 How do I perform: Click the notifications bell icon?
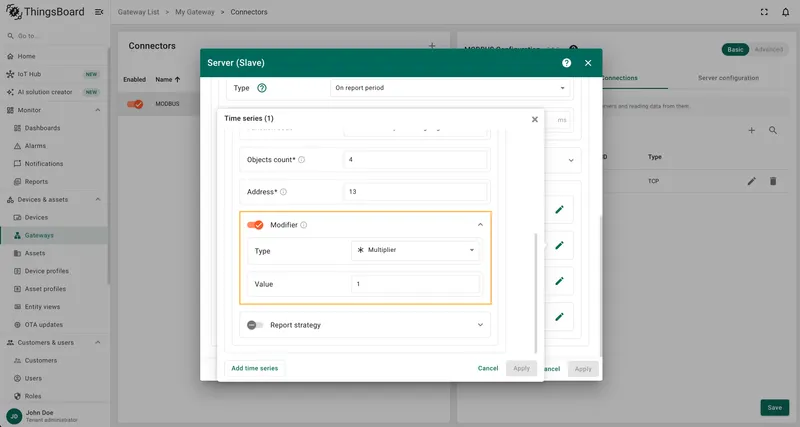point(785,12)
